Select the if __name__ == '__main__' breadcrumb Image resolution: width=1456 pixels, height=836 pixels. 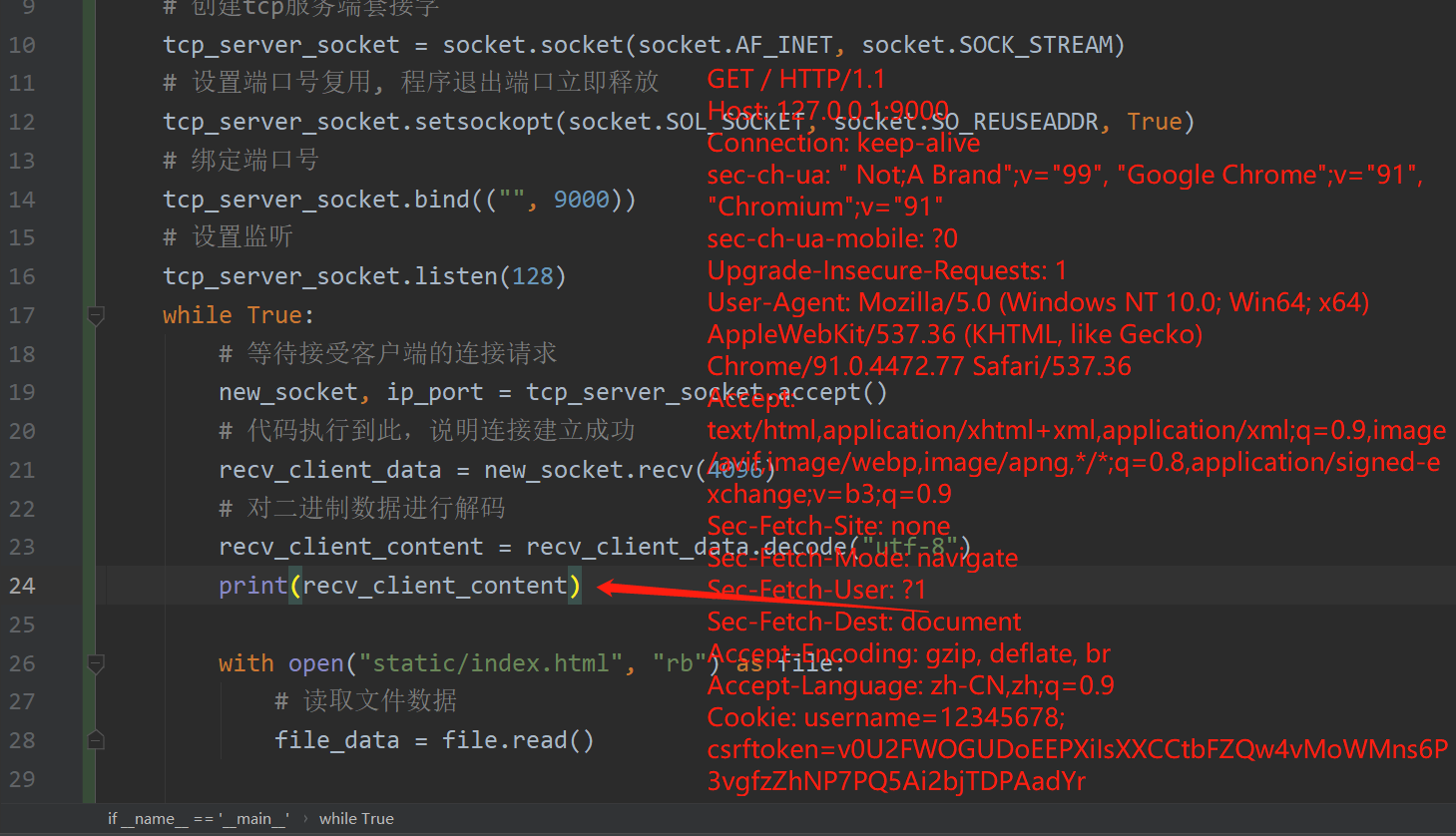point(199,819)
